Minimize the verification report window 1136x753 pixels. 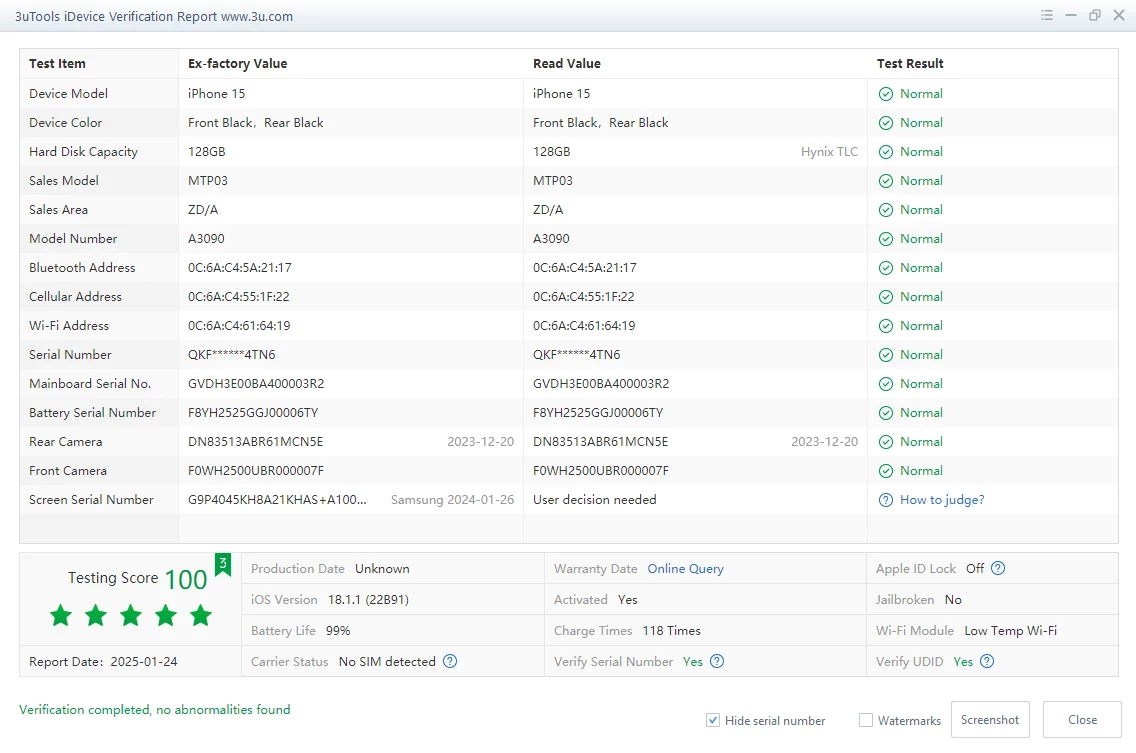pos(1071,15)
